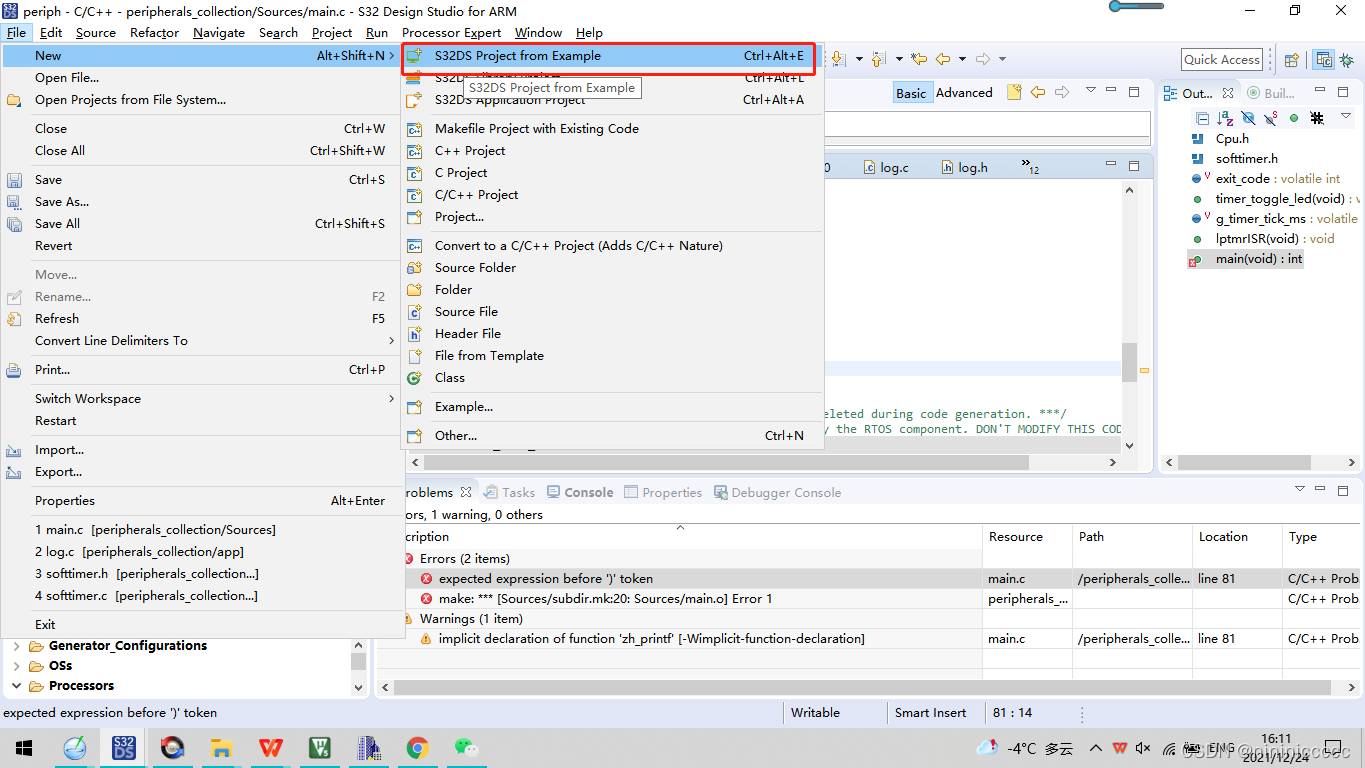Toggle hide fields in Outline

pyautogui.click(x=1248, y=118)
